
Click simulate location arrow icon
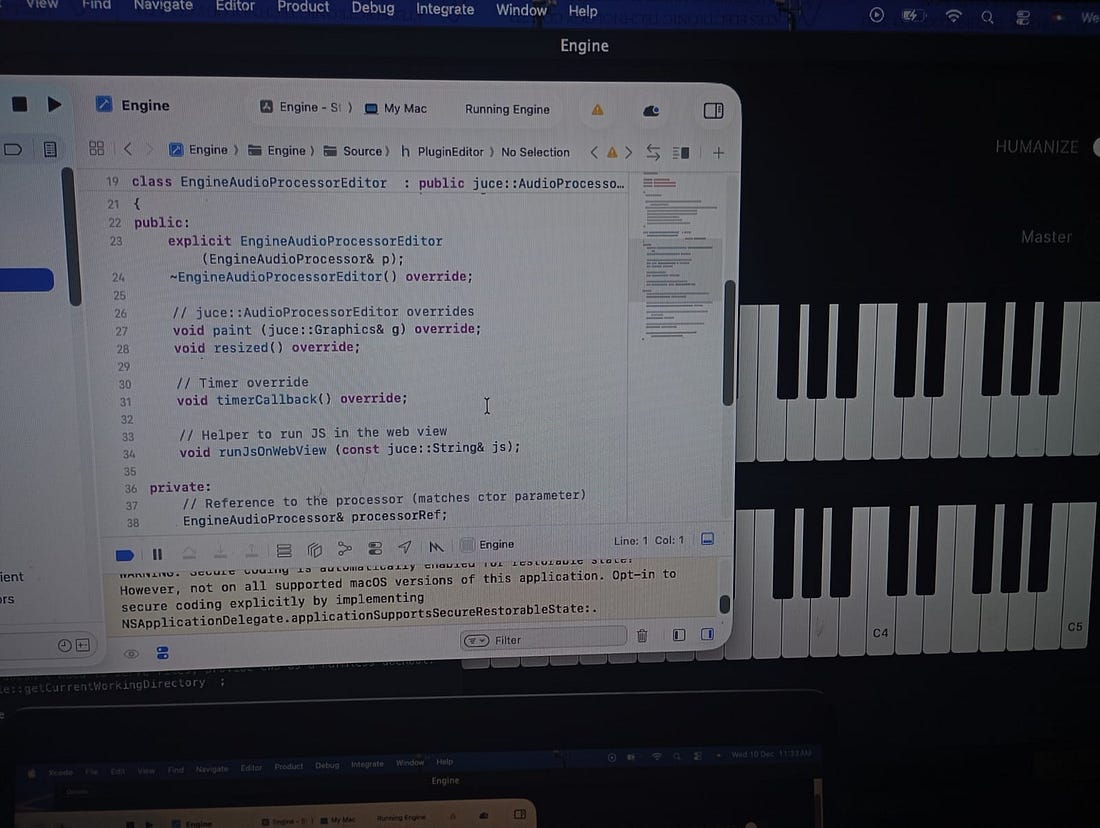click(x=405, y=547)
